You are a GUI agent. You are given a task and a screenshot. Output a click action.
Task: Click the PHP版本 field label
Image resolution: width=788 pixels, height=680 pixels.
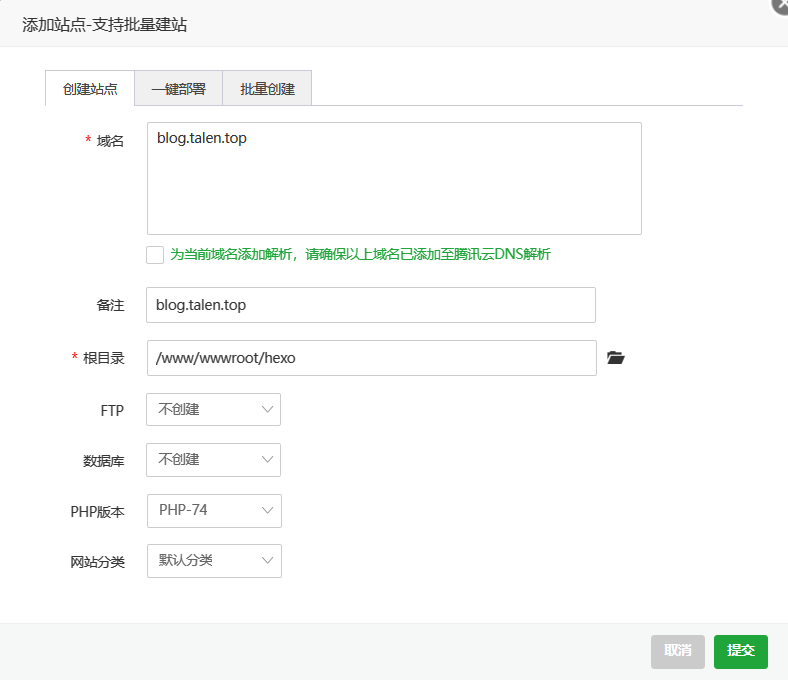97,511
